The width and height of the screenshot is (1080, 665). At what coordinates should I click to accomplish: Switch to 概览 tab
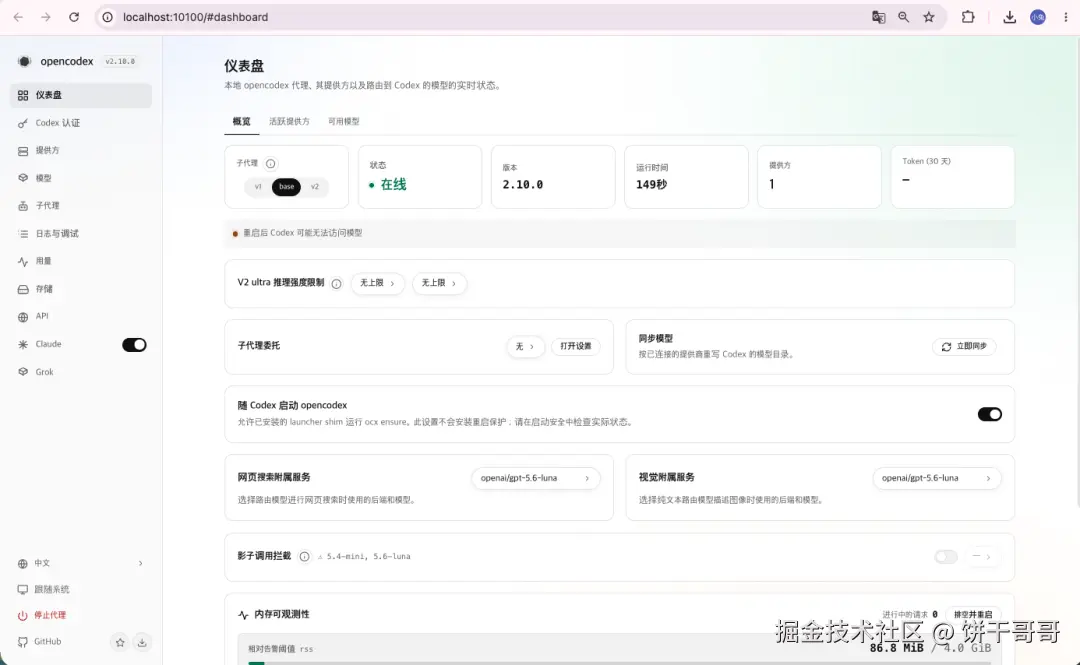(x=241, y=121)
